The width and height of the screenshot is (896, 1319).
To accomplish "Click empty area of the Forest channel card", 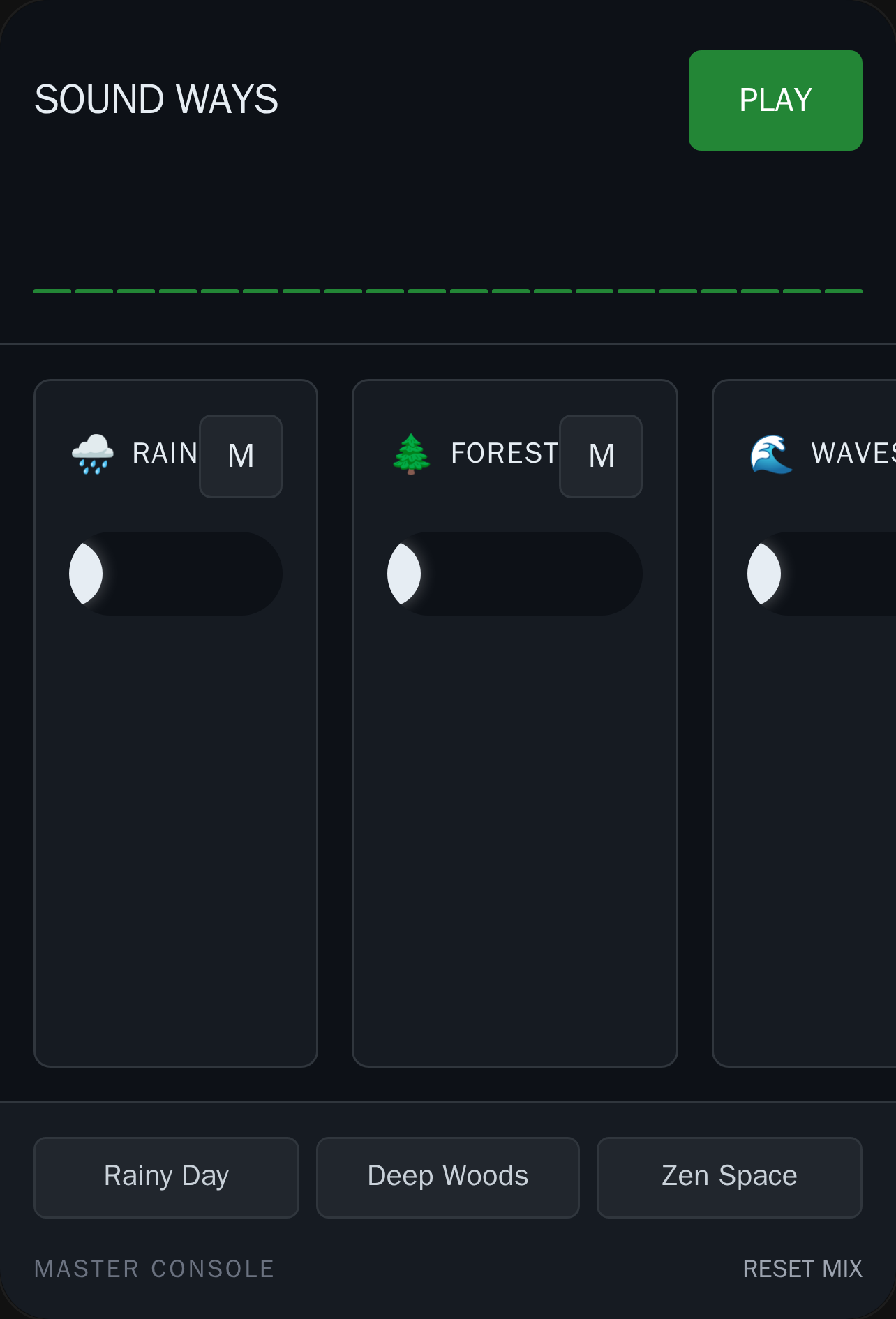I will coord(515,837).
